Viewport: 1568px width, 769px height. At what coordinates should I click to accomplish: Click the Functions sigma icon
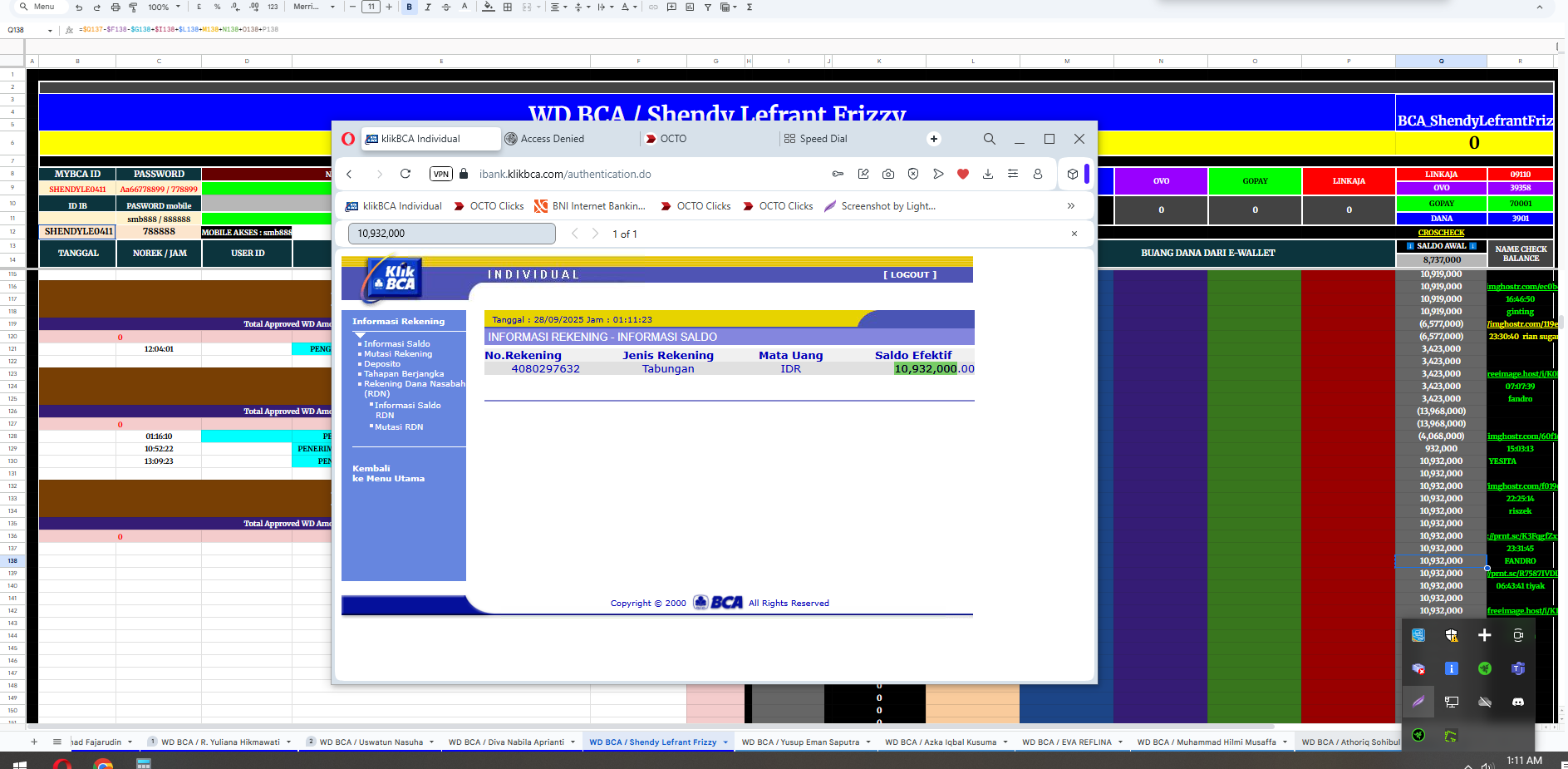[x=750, y=7]
